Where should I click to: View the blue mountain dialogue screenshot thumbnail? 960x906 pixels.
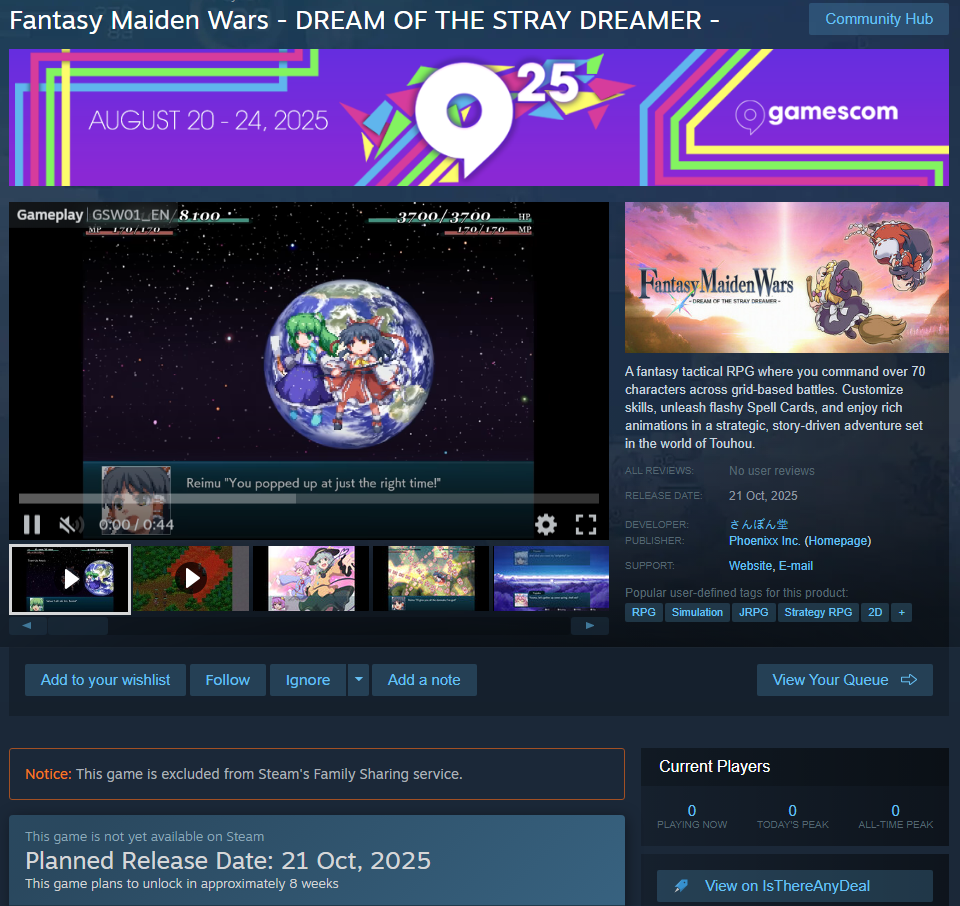551,578
